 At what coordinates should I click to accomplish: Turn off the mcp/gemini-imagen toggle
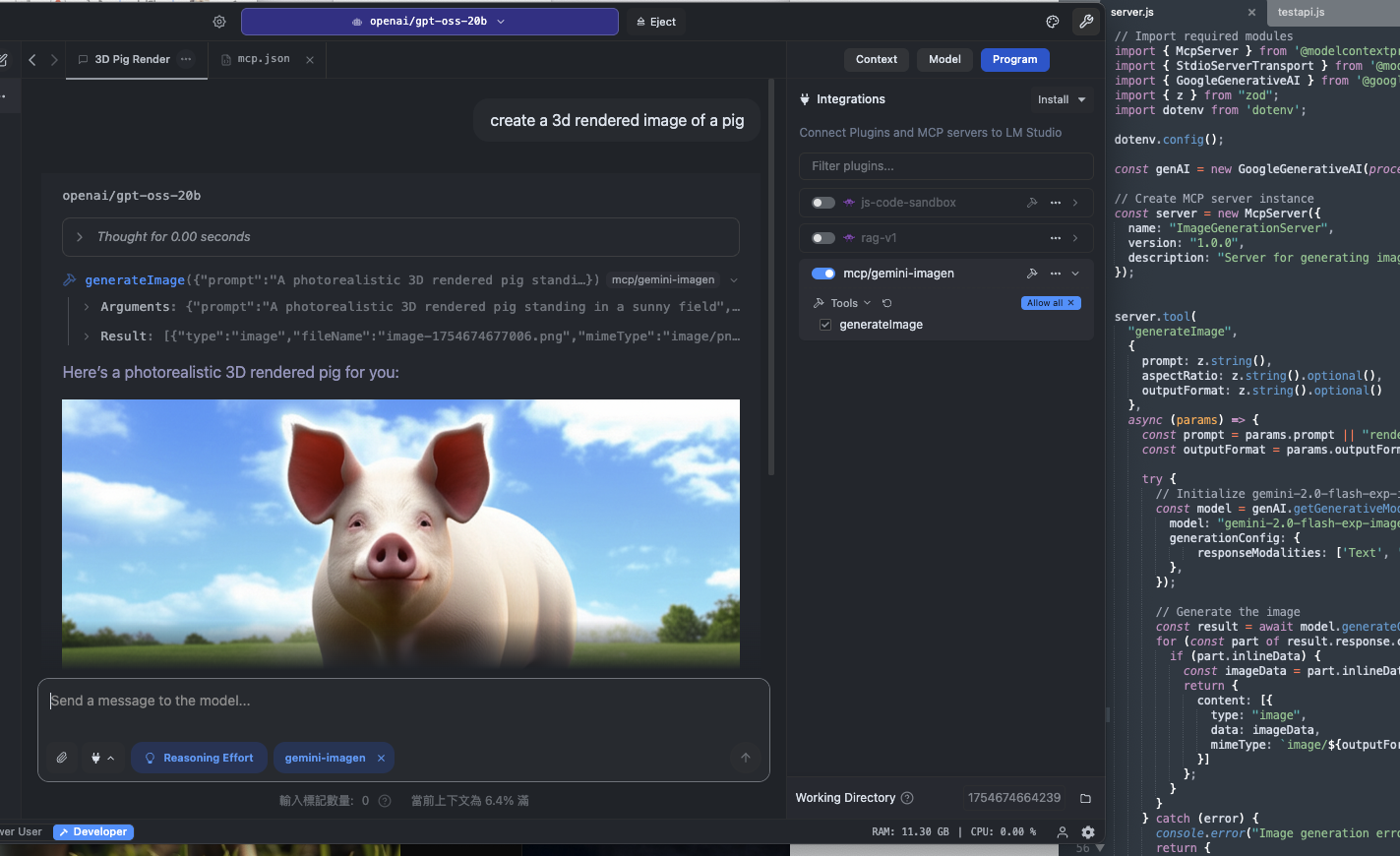823,274
